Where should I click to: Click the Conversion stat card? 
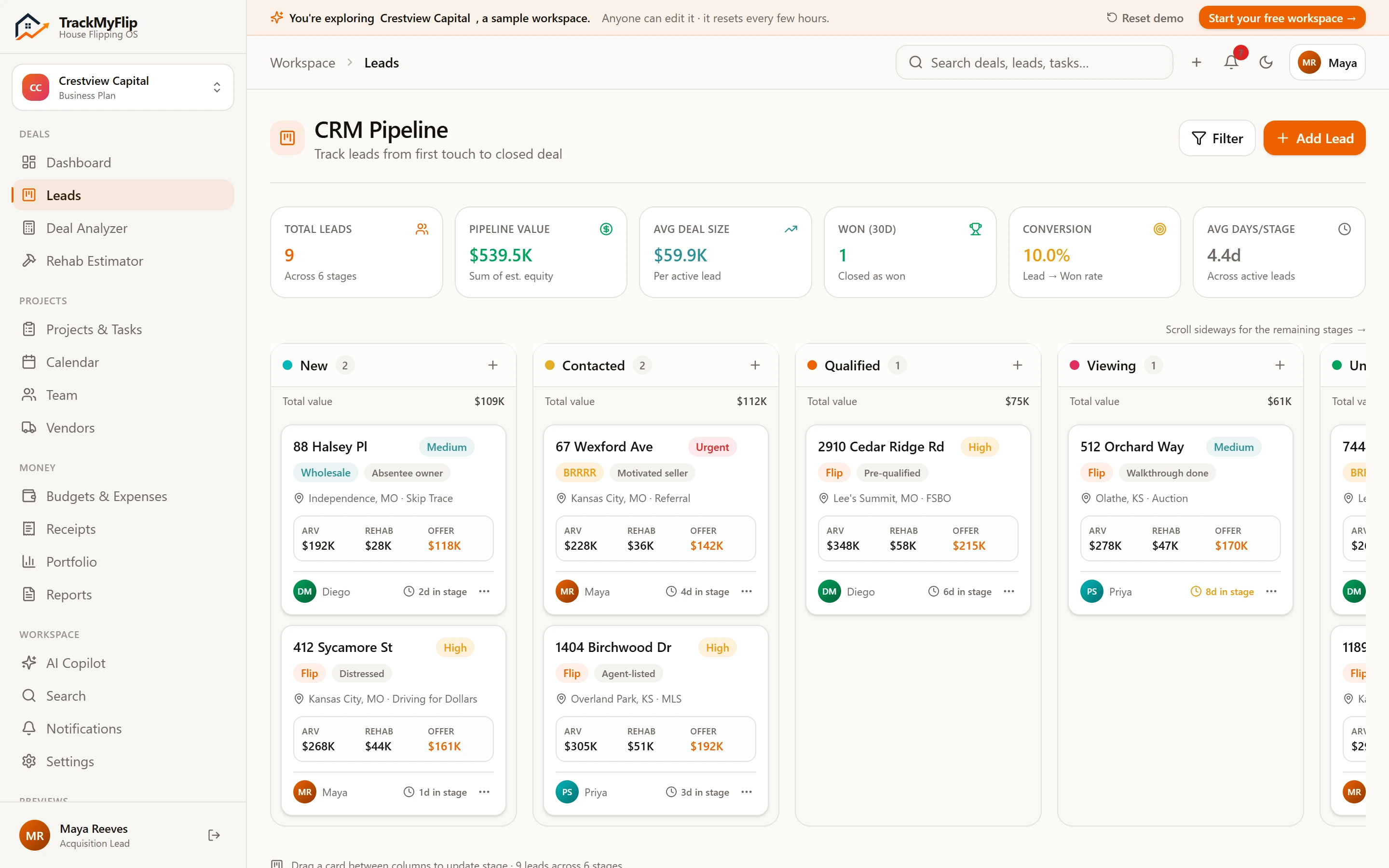[1094, 252]
